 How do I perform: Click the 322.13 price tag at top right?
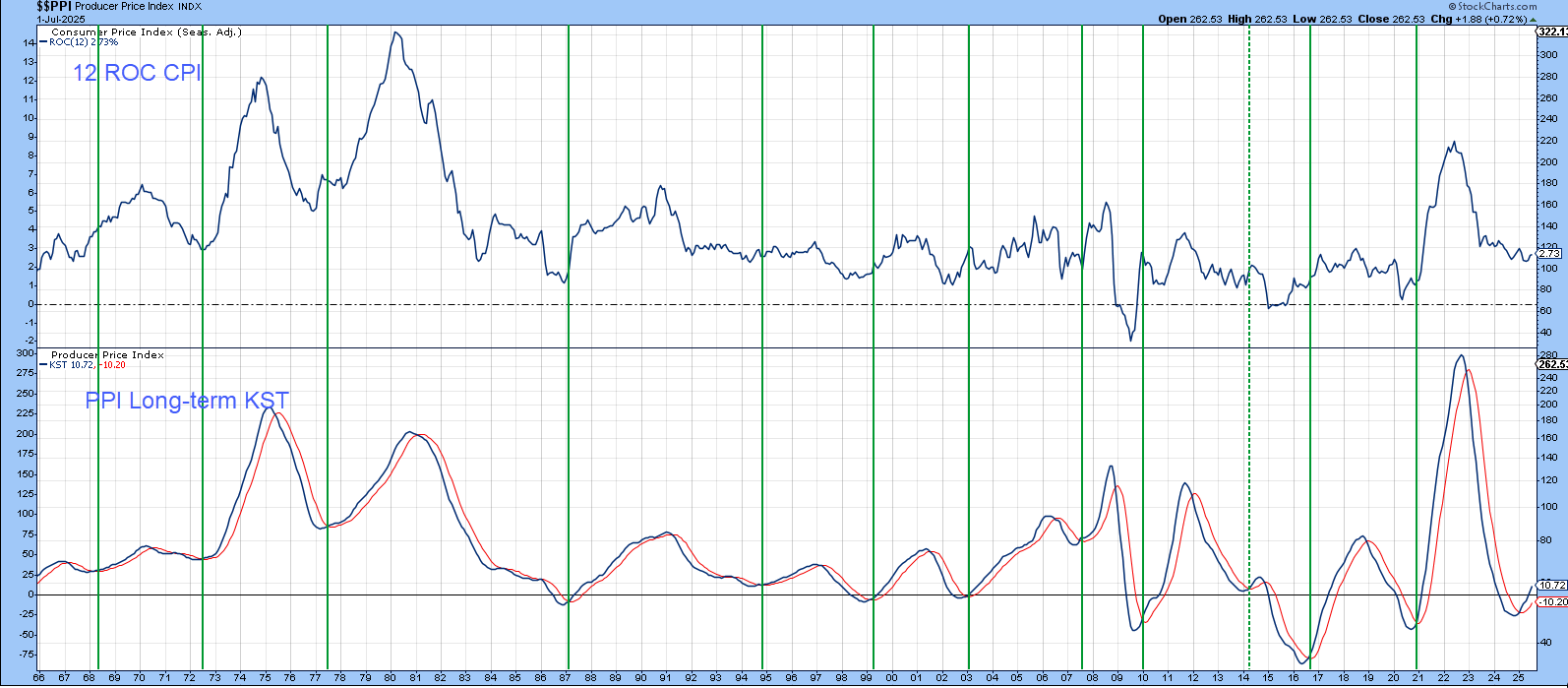pos(1551,31)
